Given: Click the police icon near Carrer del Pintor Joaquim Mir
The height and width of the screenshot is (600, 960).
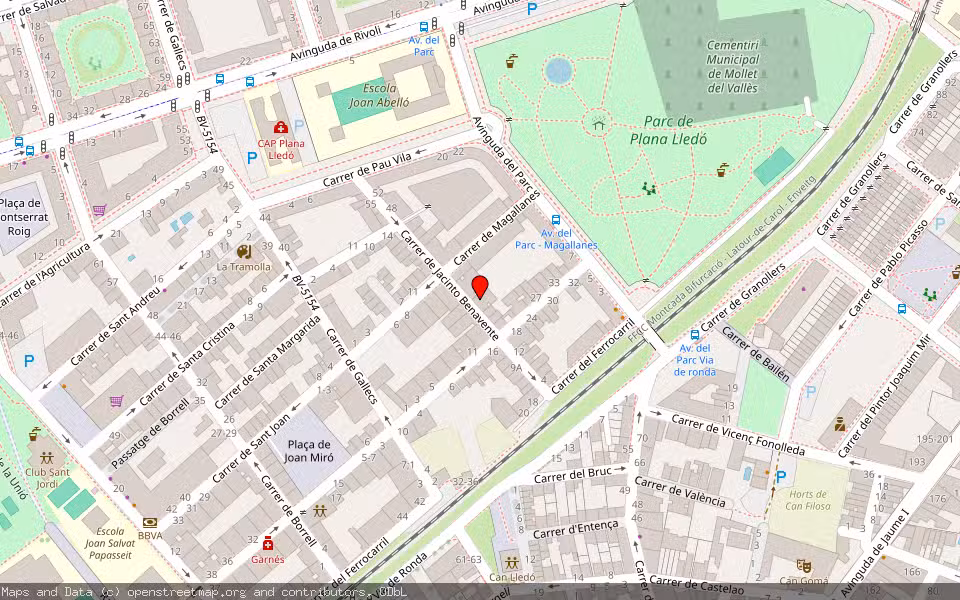Looking at the screenshot, I should tap(839, 424).
